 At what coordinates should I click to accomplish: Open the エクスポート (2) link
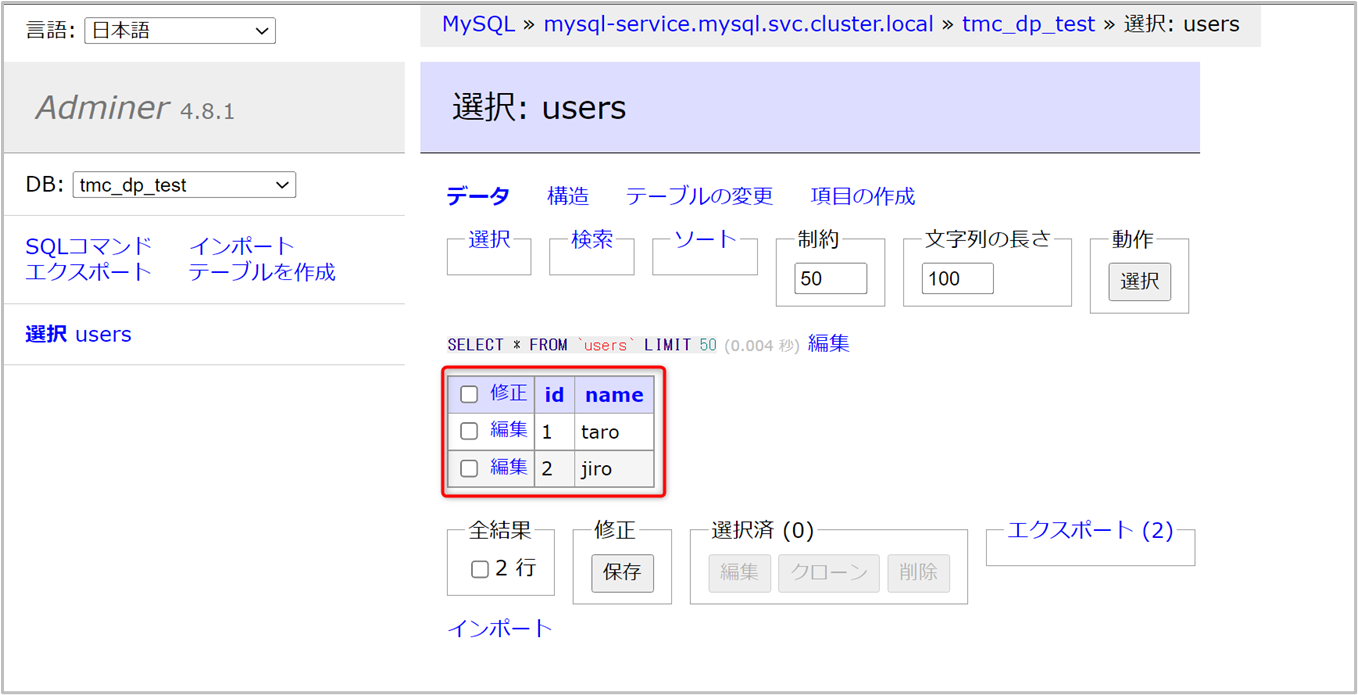[1089, 530]
